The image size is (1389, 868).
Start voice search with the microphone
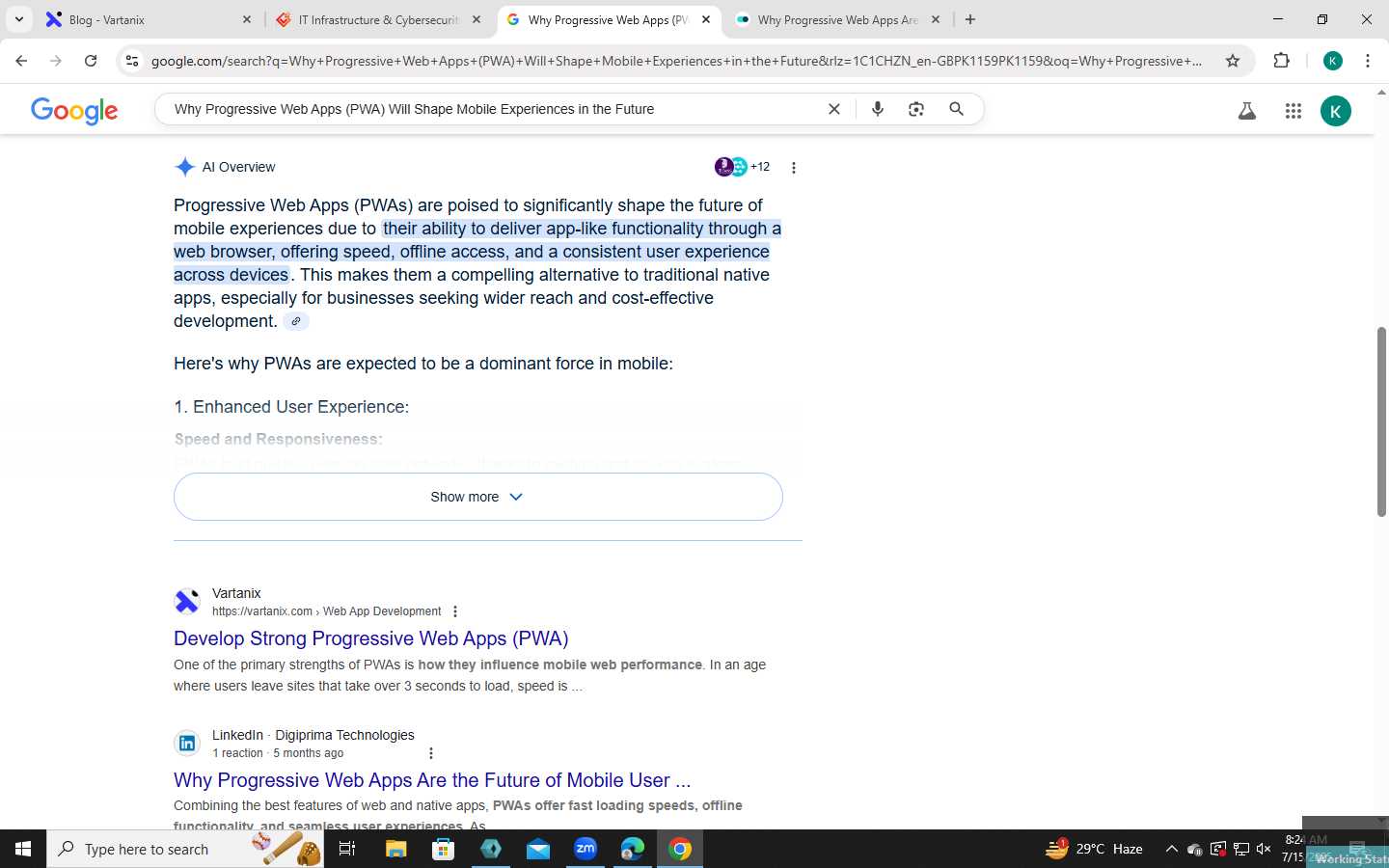(x=878, y=109)
